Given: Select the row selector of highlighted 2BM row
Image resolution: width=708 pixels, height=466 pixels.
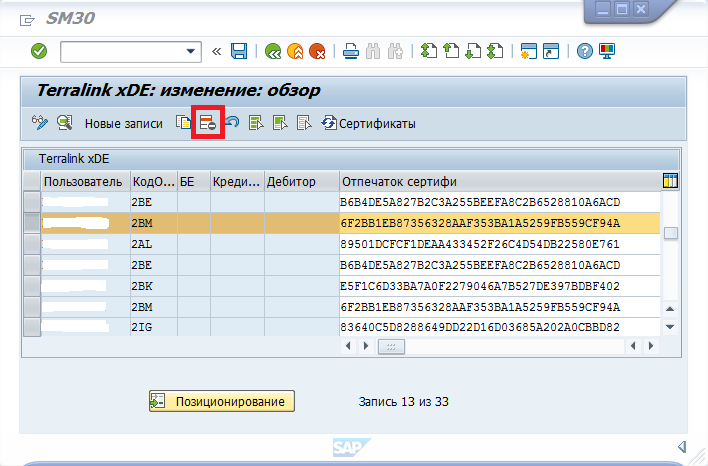Looking at the screenshot, I should 32,222.
